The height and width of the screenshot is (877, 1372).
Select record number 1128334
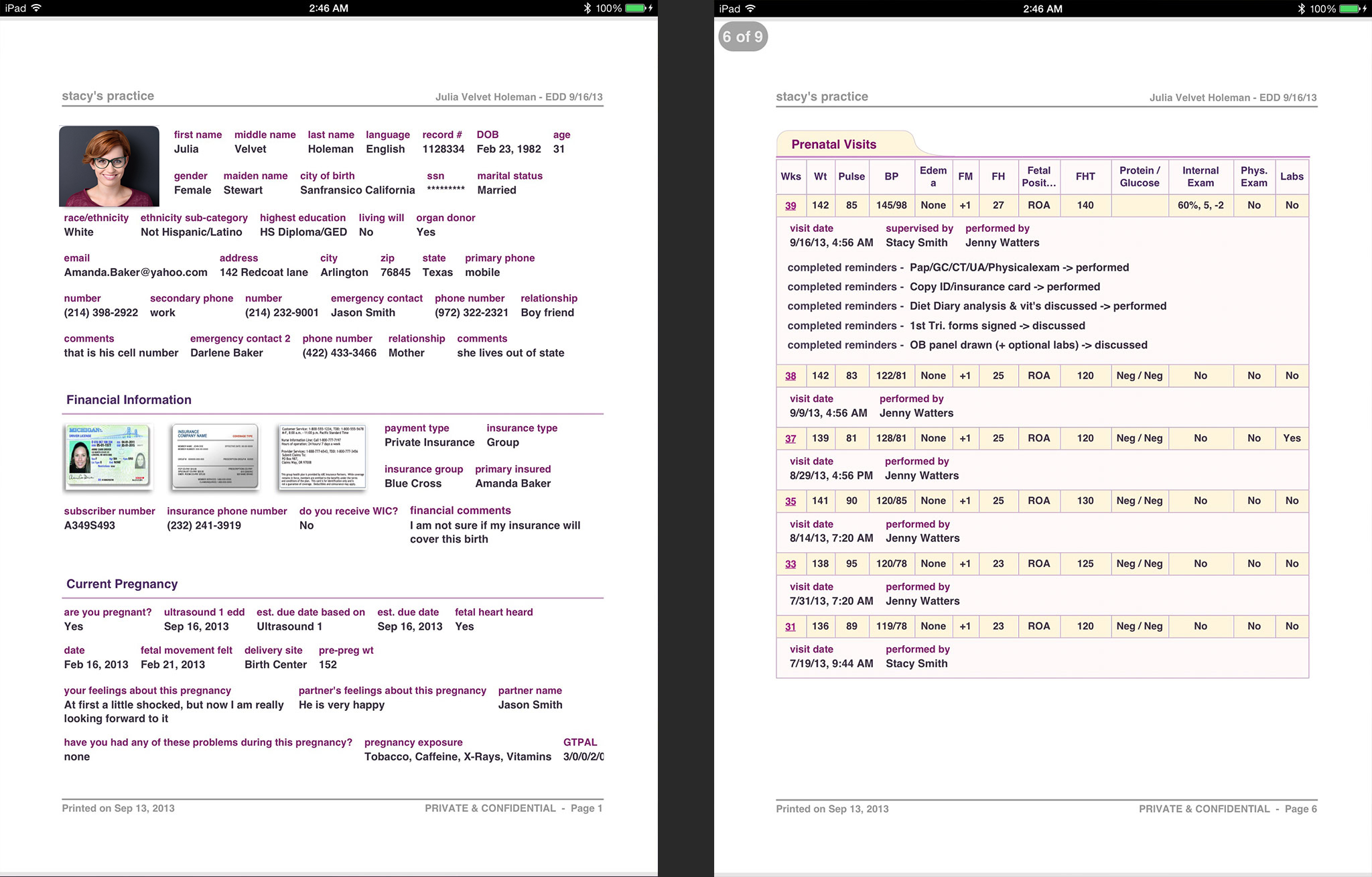tap(443, 149)
